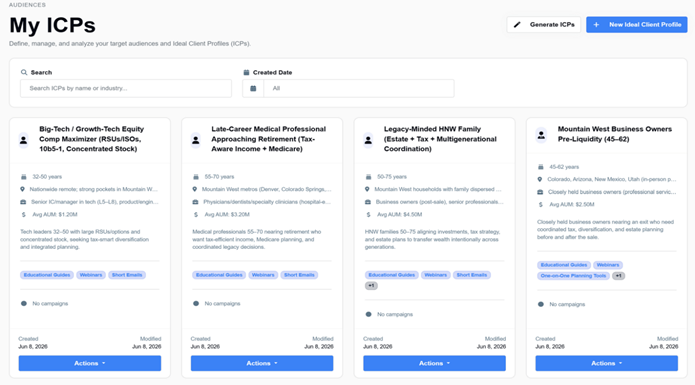695x385 pixels.
Task: Click Educational Guides tag on Late-Career Medical card
Action: tap(219, 275)
